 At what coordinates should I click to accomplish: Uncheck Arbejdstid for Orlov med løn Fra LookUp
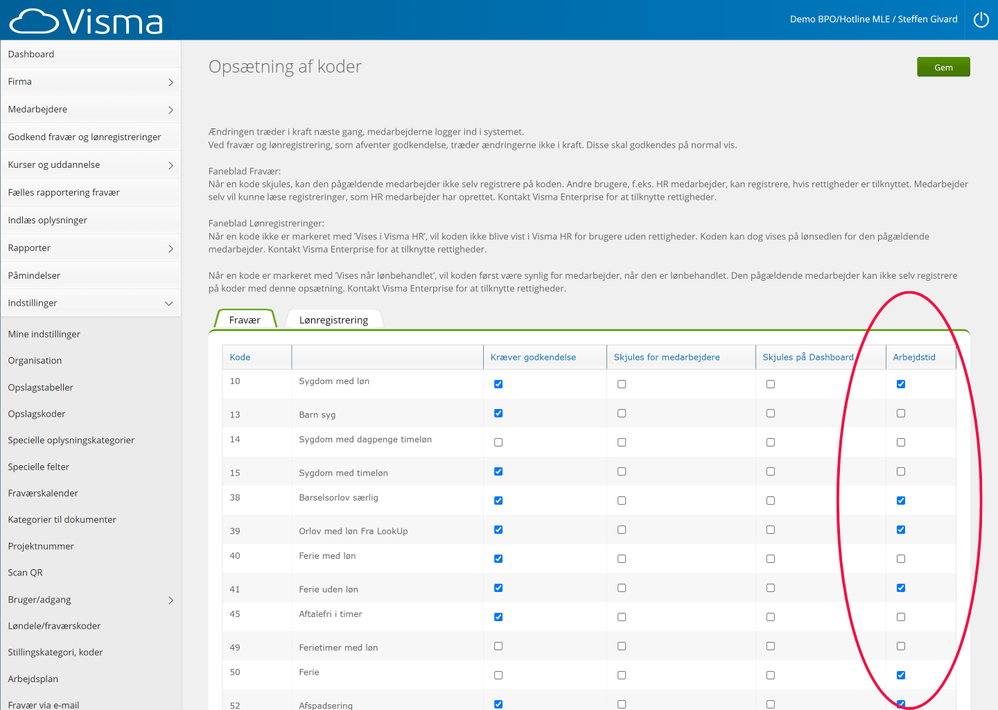click(x=901, y=530)
